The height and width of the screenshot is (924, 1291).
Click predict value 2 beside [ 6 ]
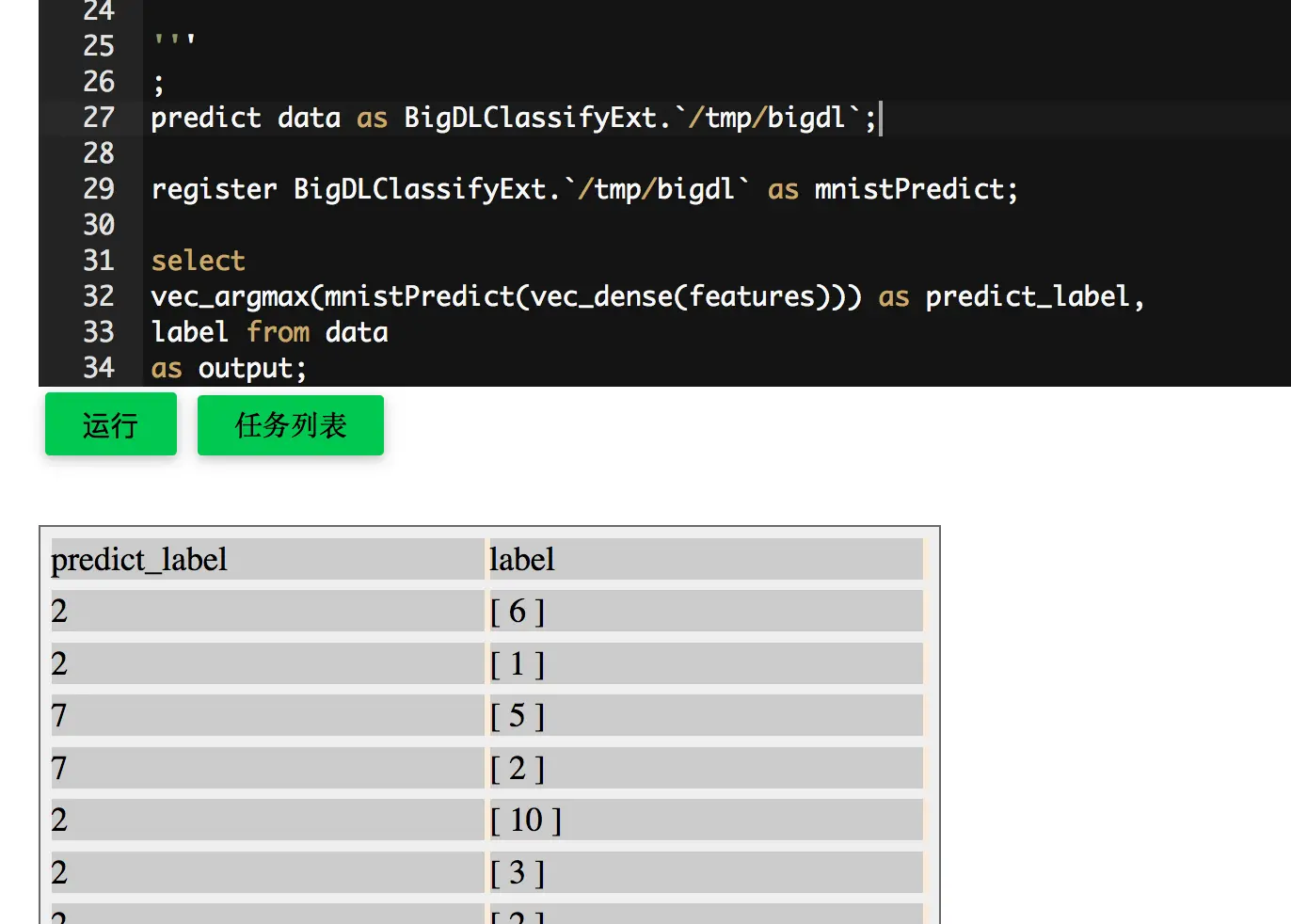coord(267,611)
